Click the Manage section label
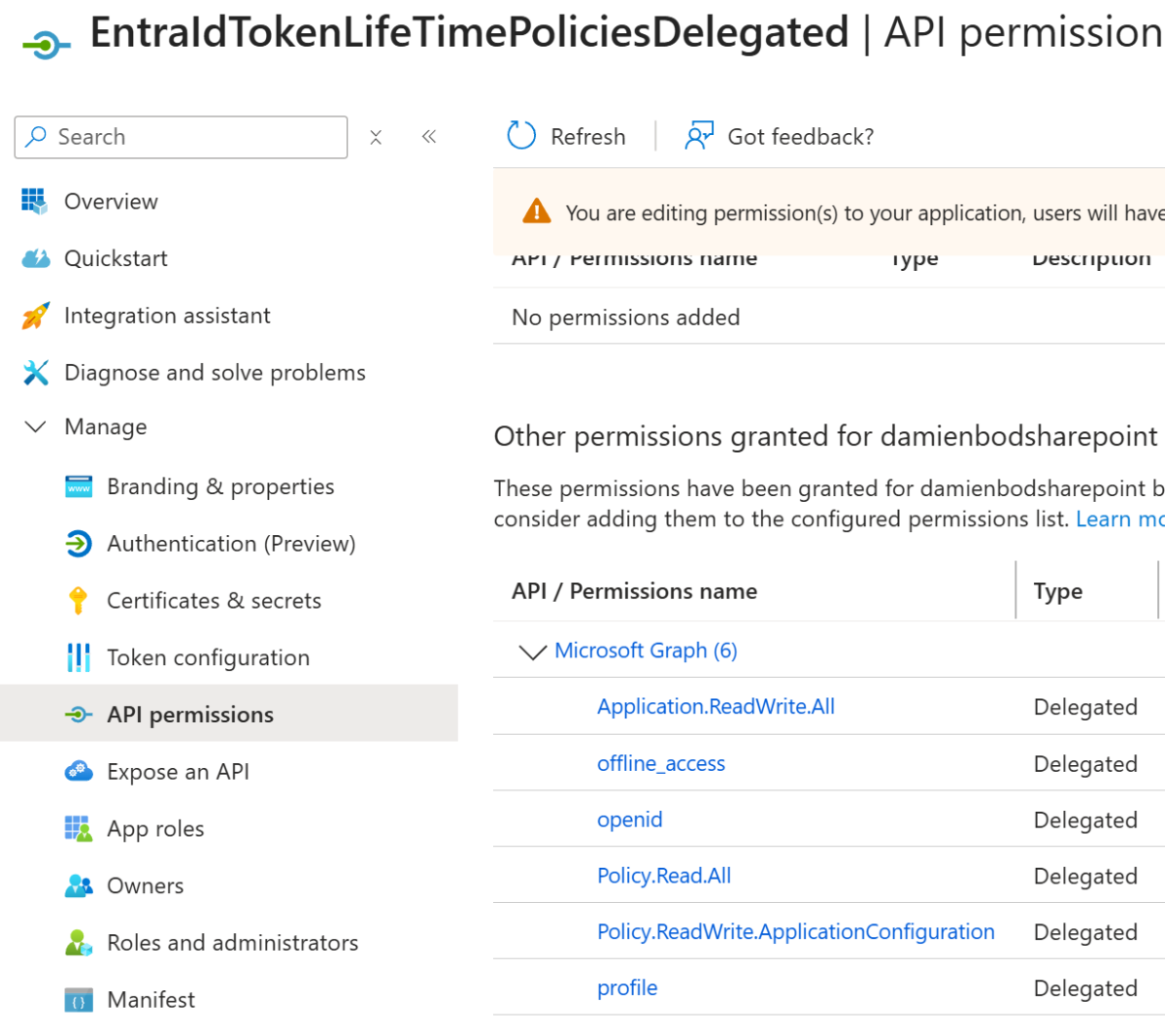Screen dimensions: 1165x1036 click(105, 426)
